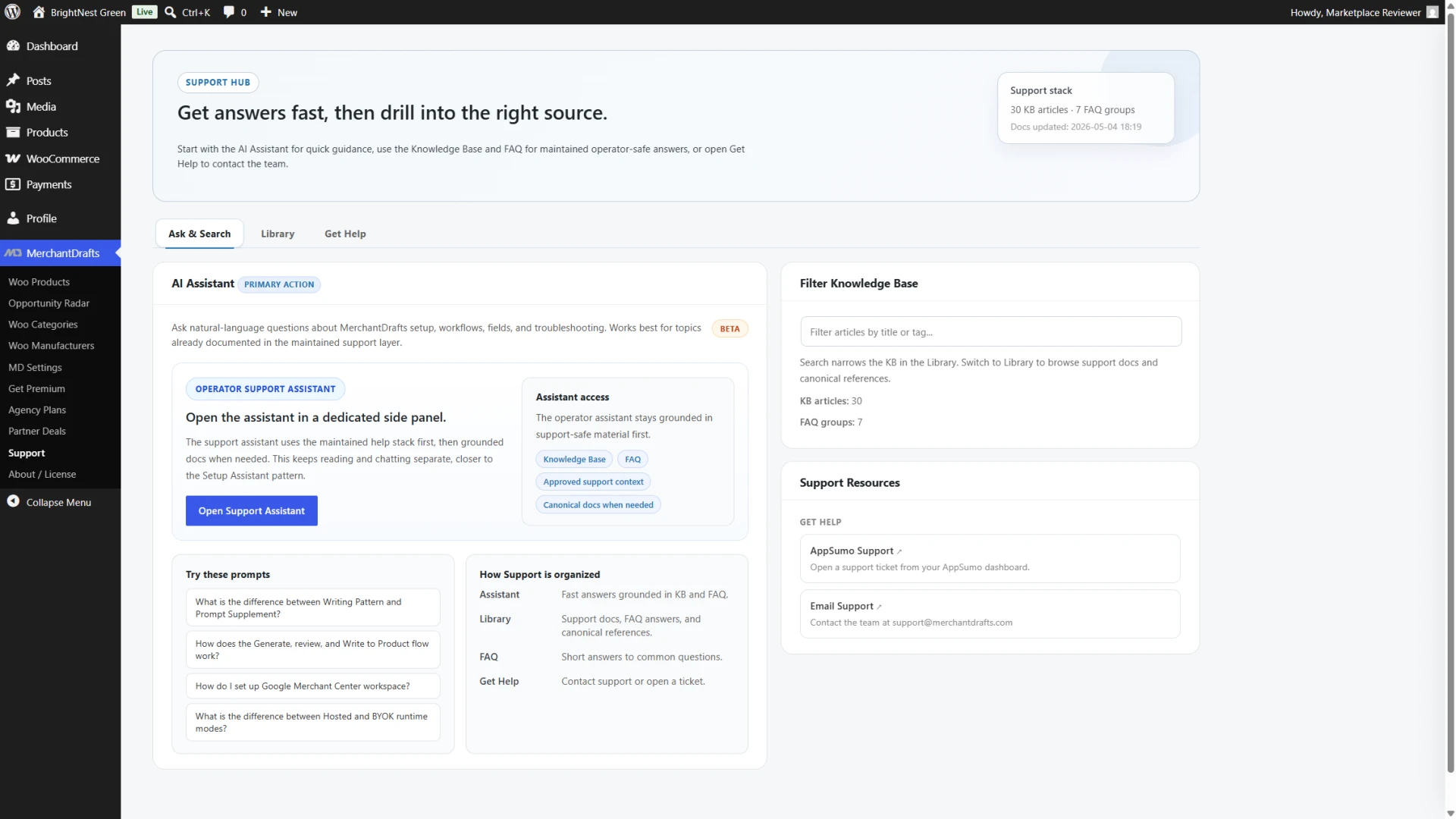The width and height of the screenshot is (1456, 819).
Task: Click the MerchantDrafts menu label
Action: pos(63,253)
